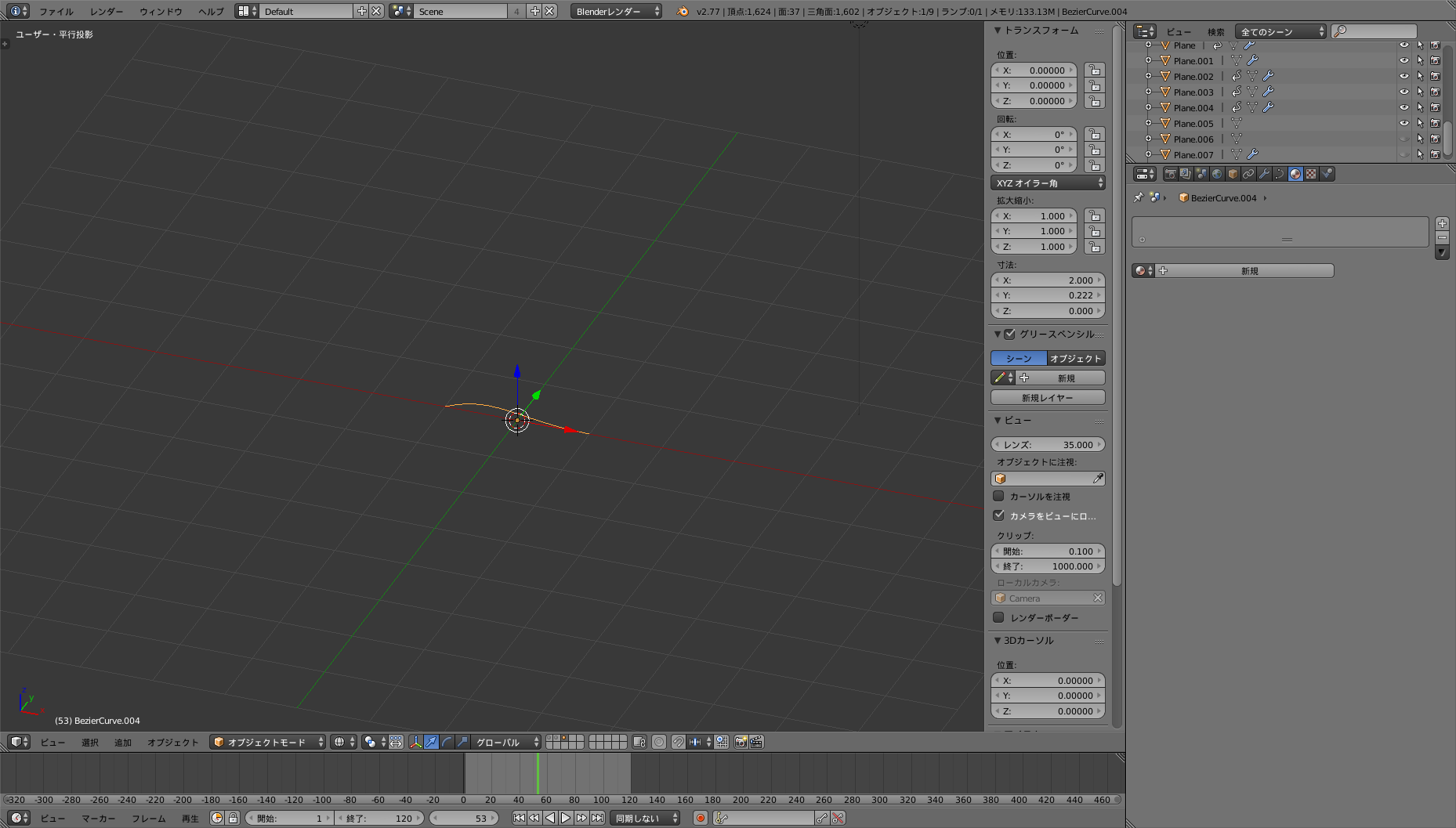Disable the Grease Pencil checkbox
This screenshot has height=828, width=1456.
[1010, 334]
